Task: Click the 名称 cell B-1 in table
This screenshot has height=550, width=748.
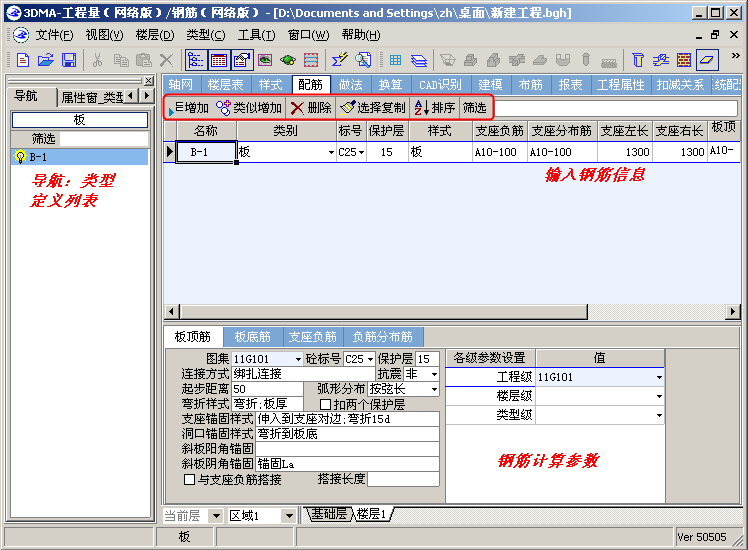Action: (x=206, y=152)
